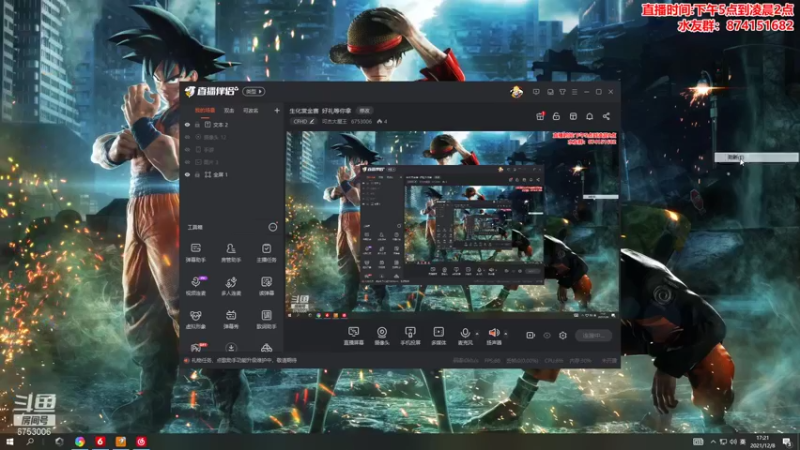Viewport: 800px width, 450px height.
Task: Add a 多媒体 multimedia source
Action: (x=438, y=336)
